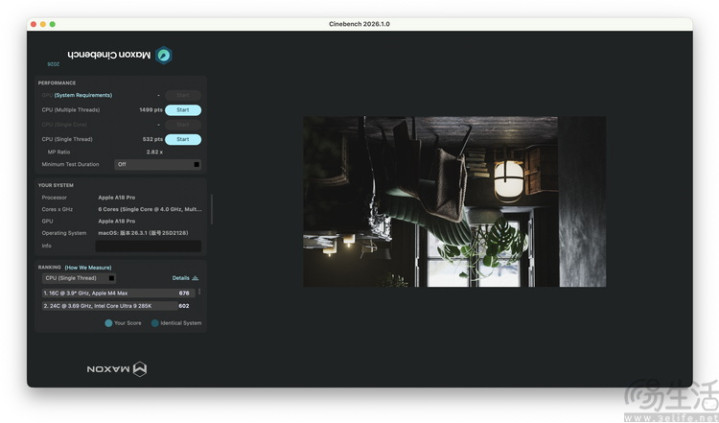Click the PERFORMANCE section header
This screenshot has width=719, height=423.
click(x=57, y=83)
